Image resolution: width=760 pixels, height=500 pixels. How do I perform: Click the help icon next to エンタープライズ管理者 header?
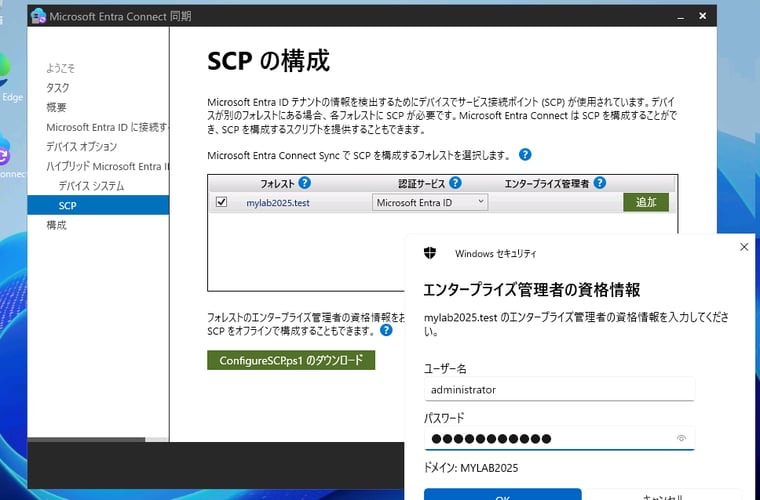tap(600, 183)
